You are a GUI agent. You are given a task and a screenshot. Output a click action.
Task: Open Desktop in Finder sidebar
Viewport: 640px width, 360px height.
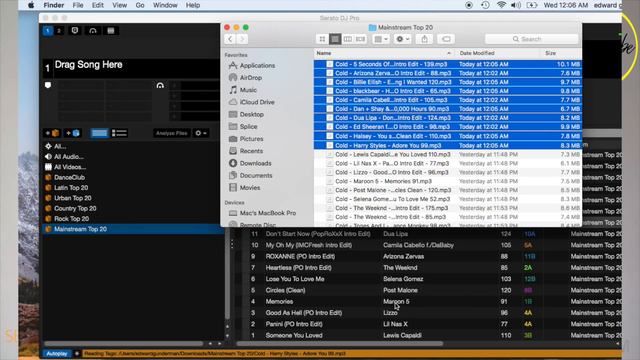(251, 114)
